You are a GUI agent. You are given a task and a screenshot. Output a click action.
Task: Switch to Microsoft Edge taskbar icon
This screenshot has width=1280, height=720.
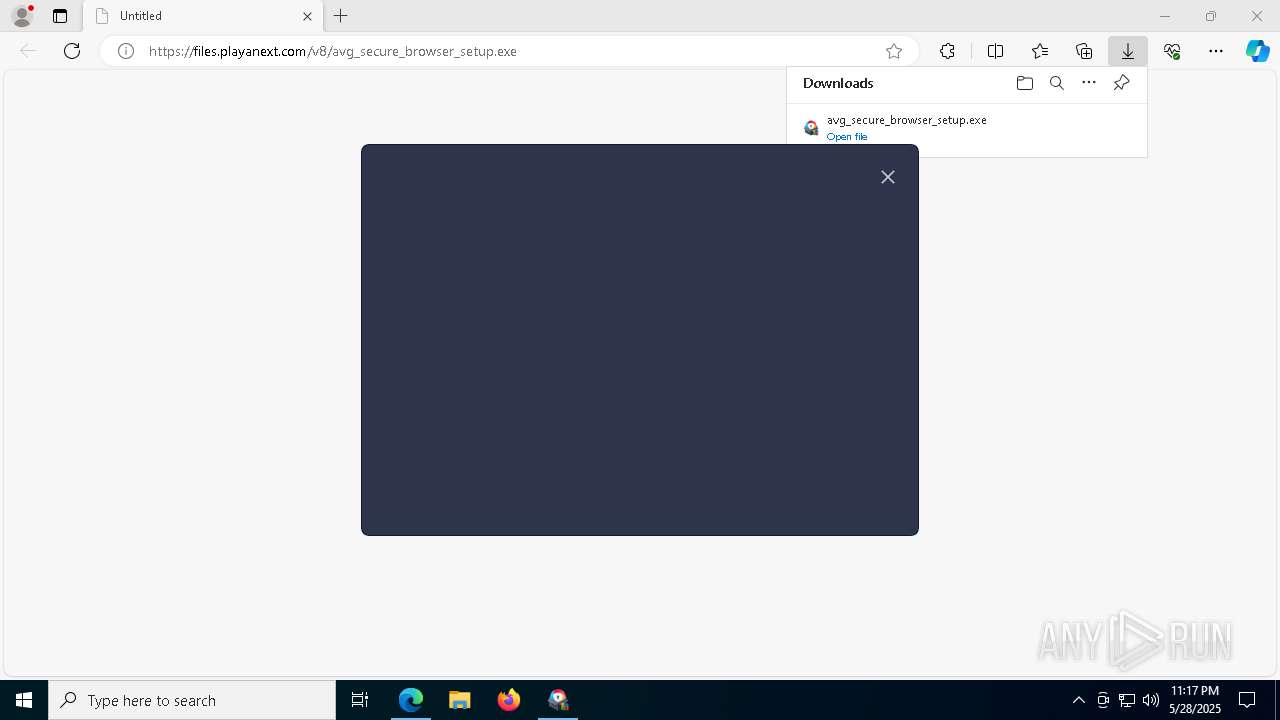click(411, 700)
